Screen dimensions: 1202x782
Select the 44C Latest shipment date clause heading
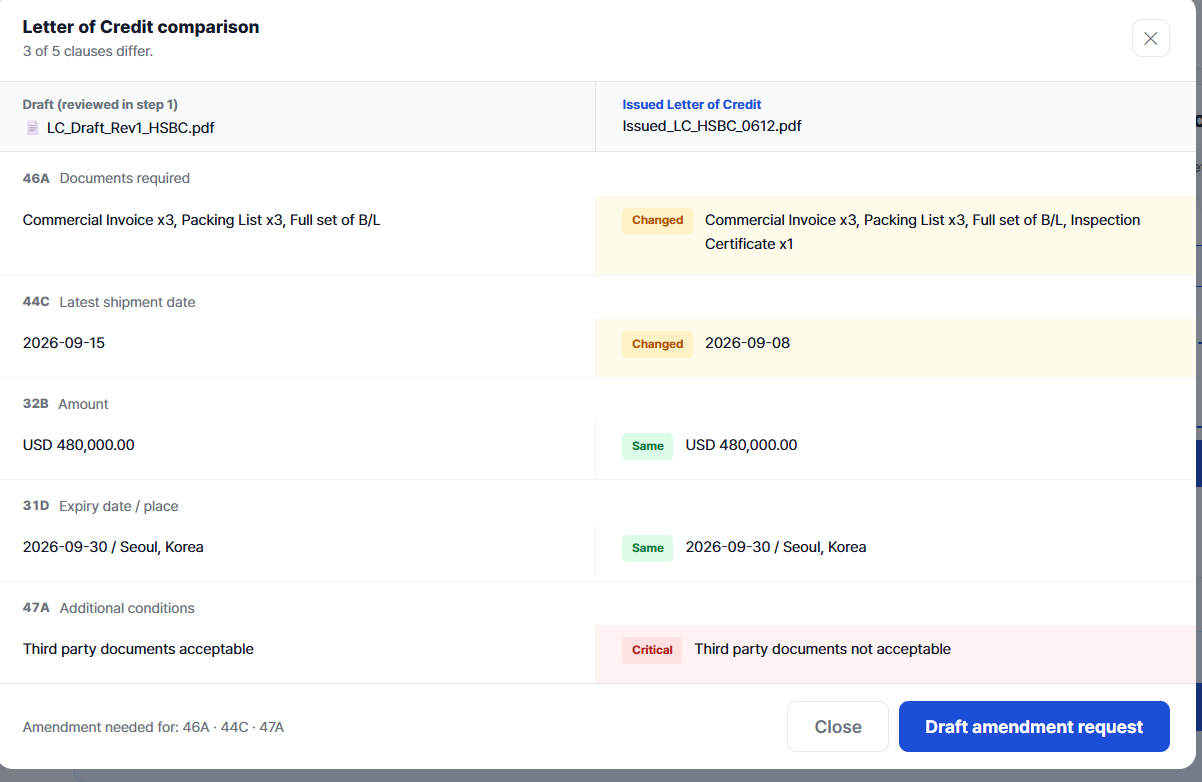(x=109, y=302)
